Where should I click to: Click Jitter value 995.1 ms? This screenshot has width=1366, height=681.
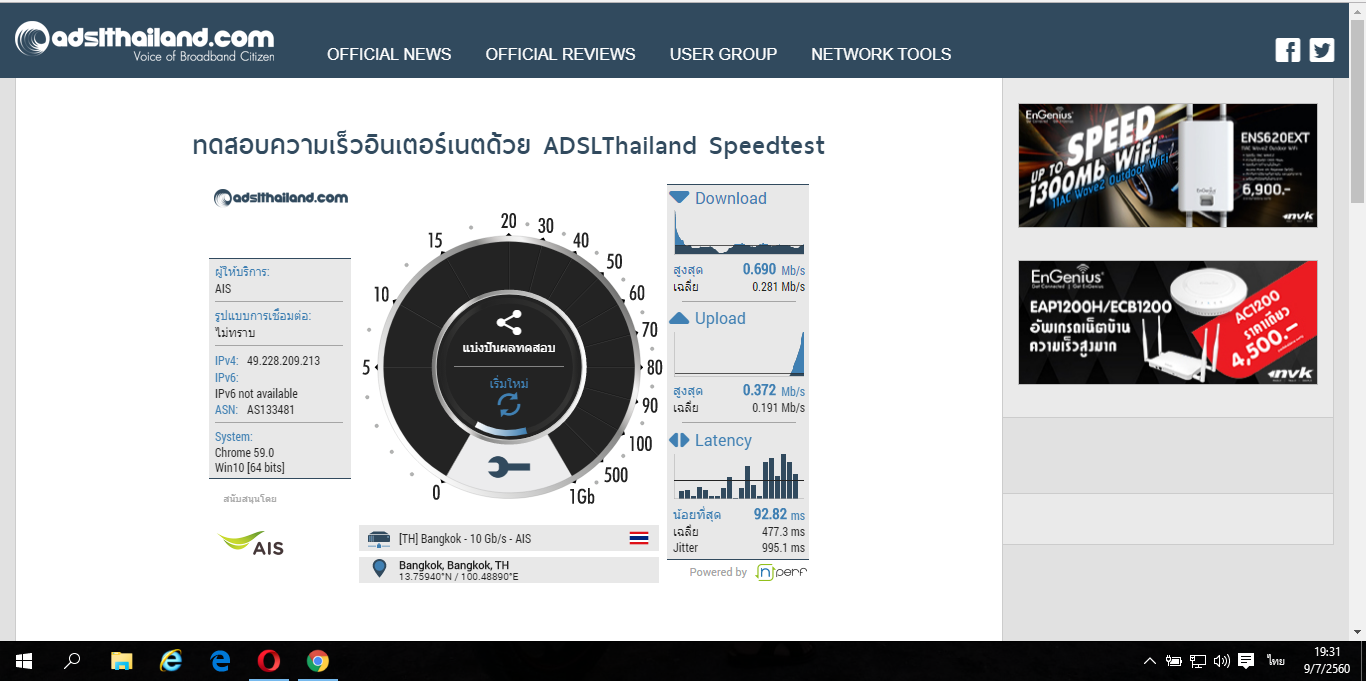click(x=783, y=548)
